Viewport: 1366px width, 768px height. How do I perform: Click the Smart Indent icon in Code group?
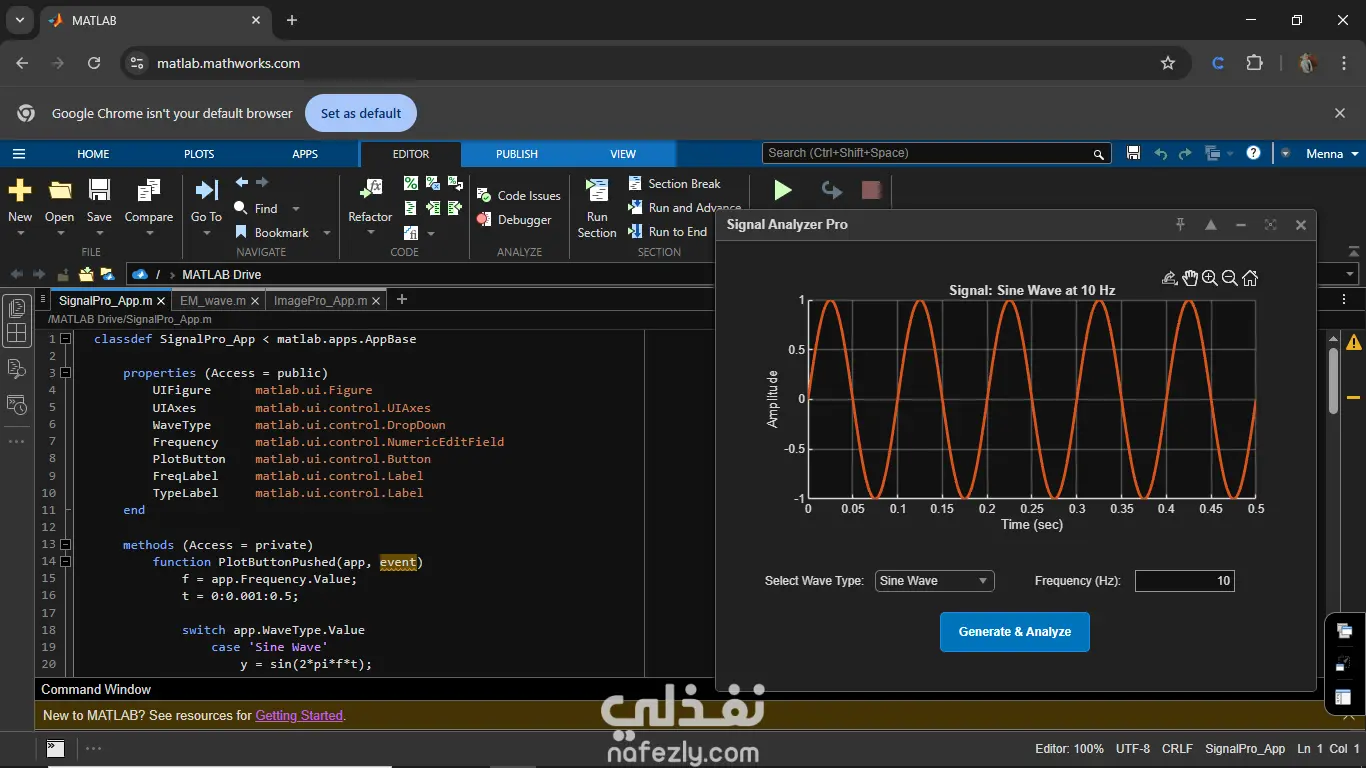[411, 208]
